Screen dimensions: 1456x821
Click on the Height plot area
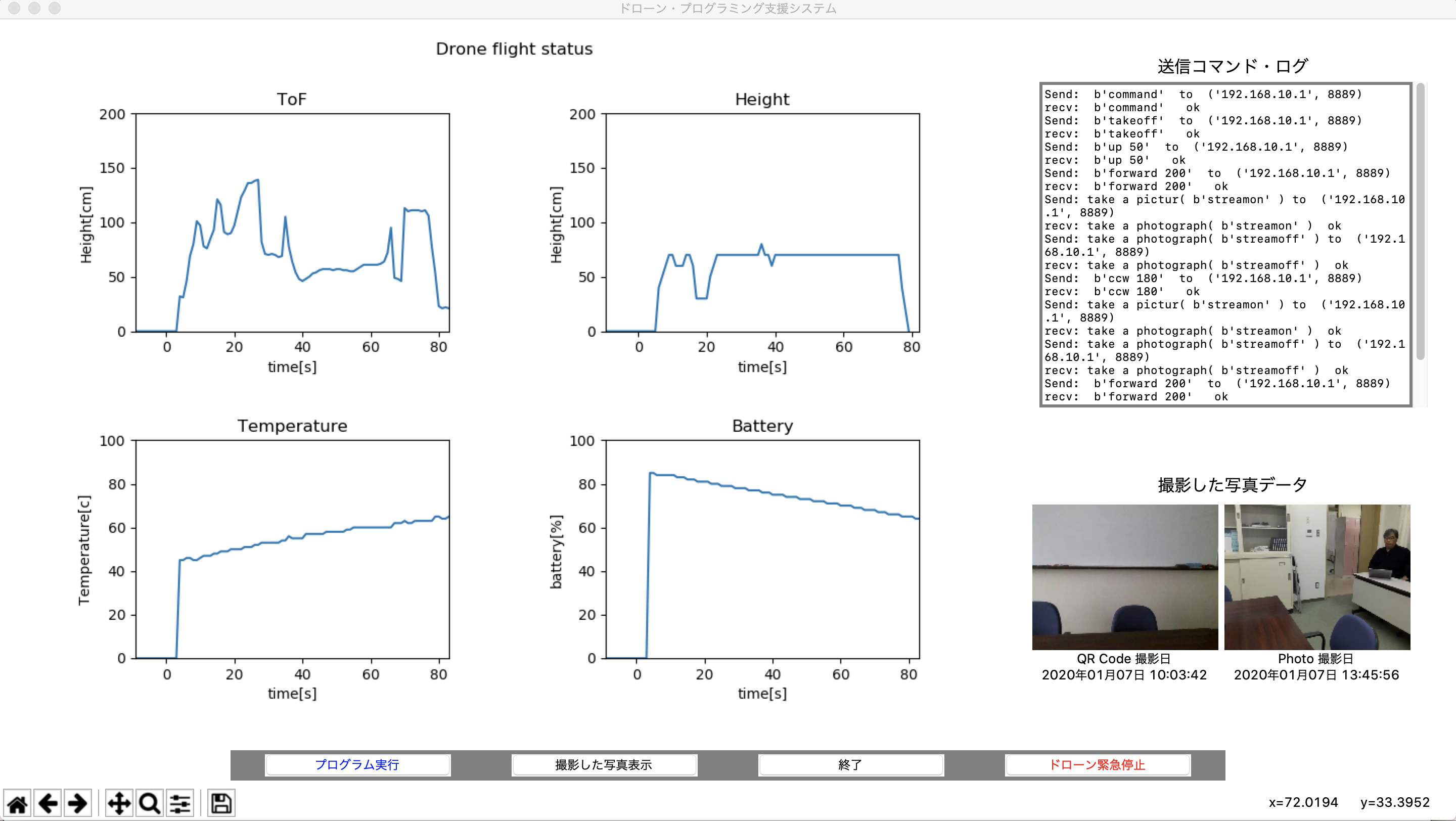pos(762,222)
